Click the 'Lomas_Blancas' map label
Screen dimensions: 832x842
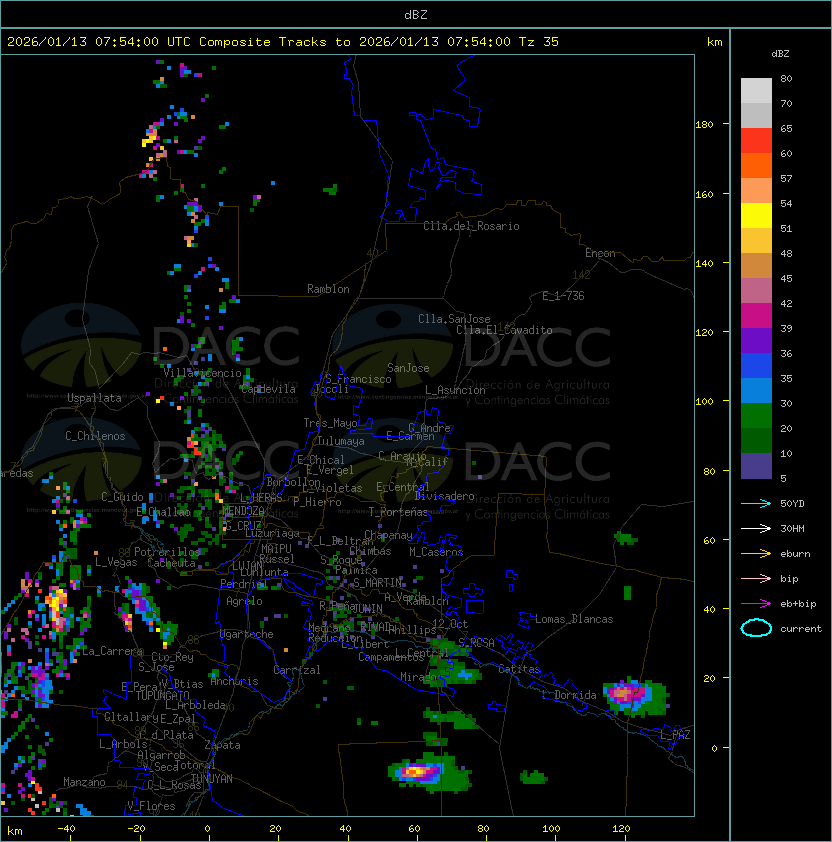point(574,619)
